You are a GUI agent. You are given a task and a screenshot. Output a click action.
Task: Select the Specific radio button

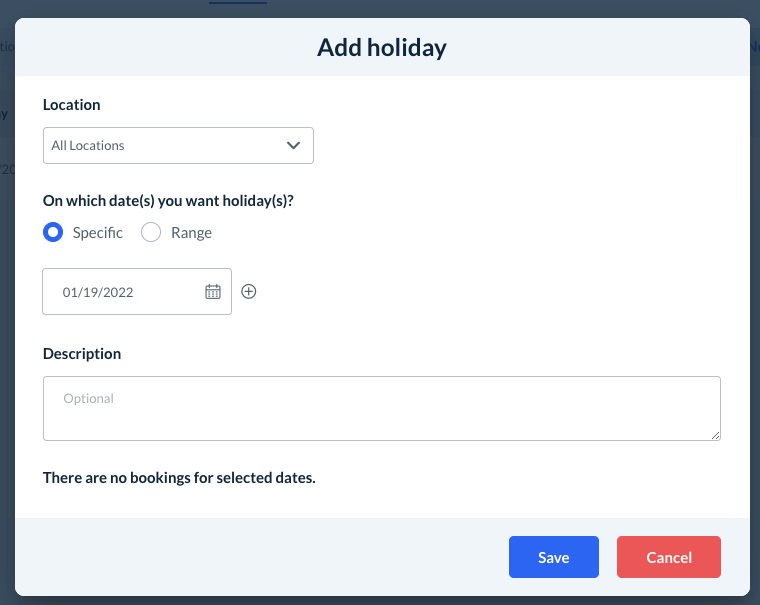[53, 233]
